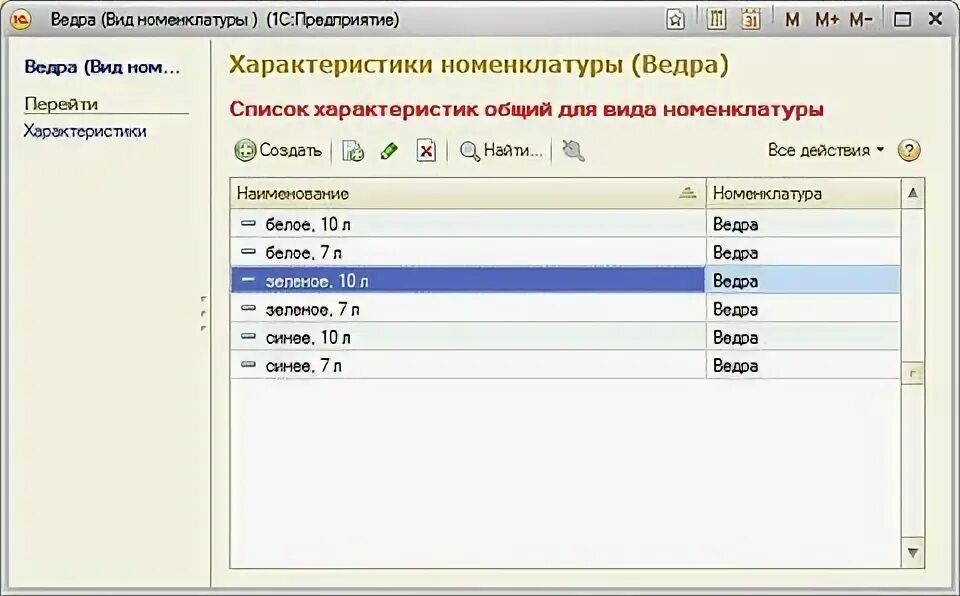
Task: Click Ведра cell in зеленое, 7 л row
Action: pyautogui.click(x=803, y=309)
